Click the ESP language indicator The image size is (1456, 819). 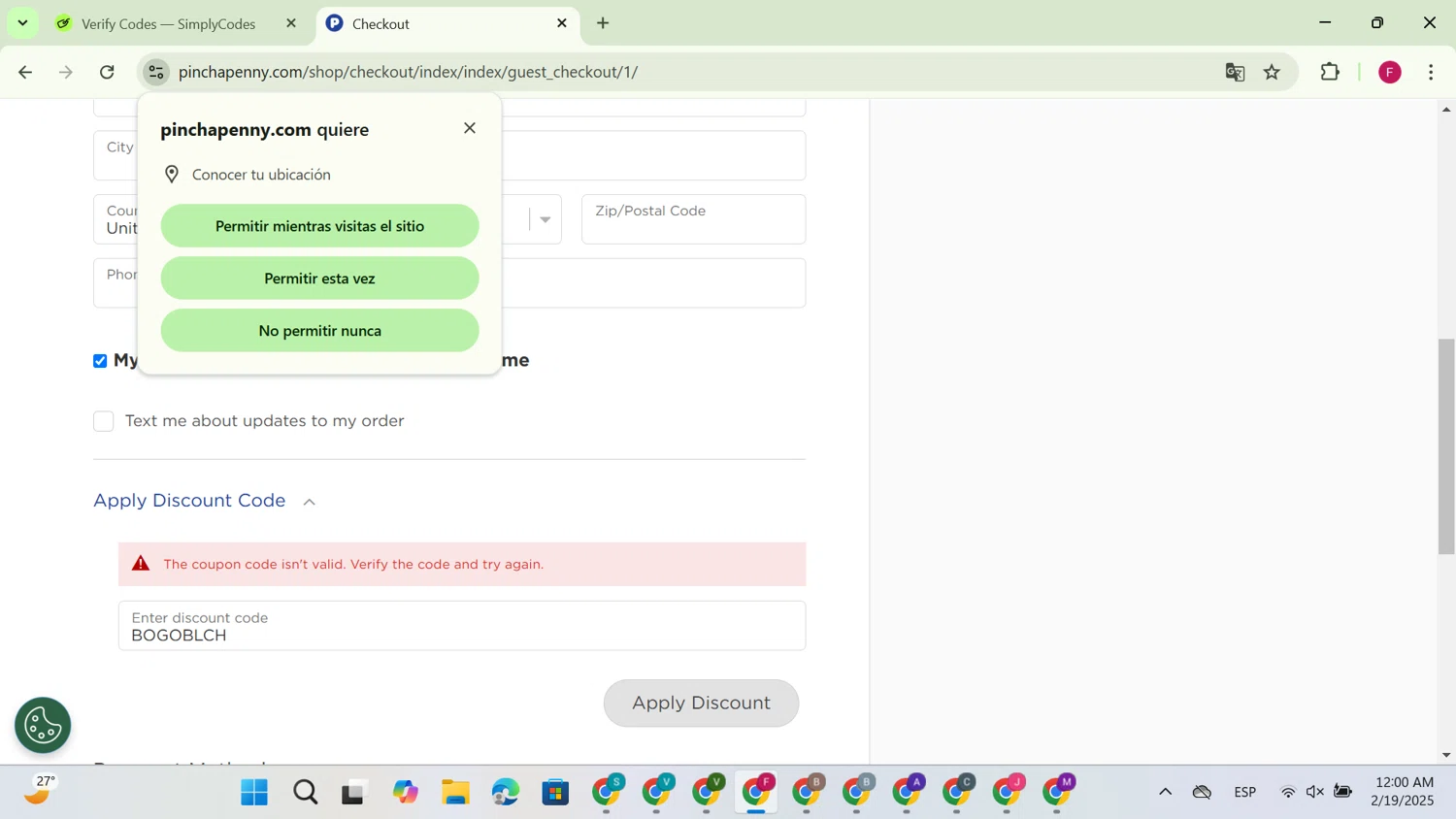pyautogui.click(x=1245, y=793)
